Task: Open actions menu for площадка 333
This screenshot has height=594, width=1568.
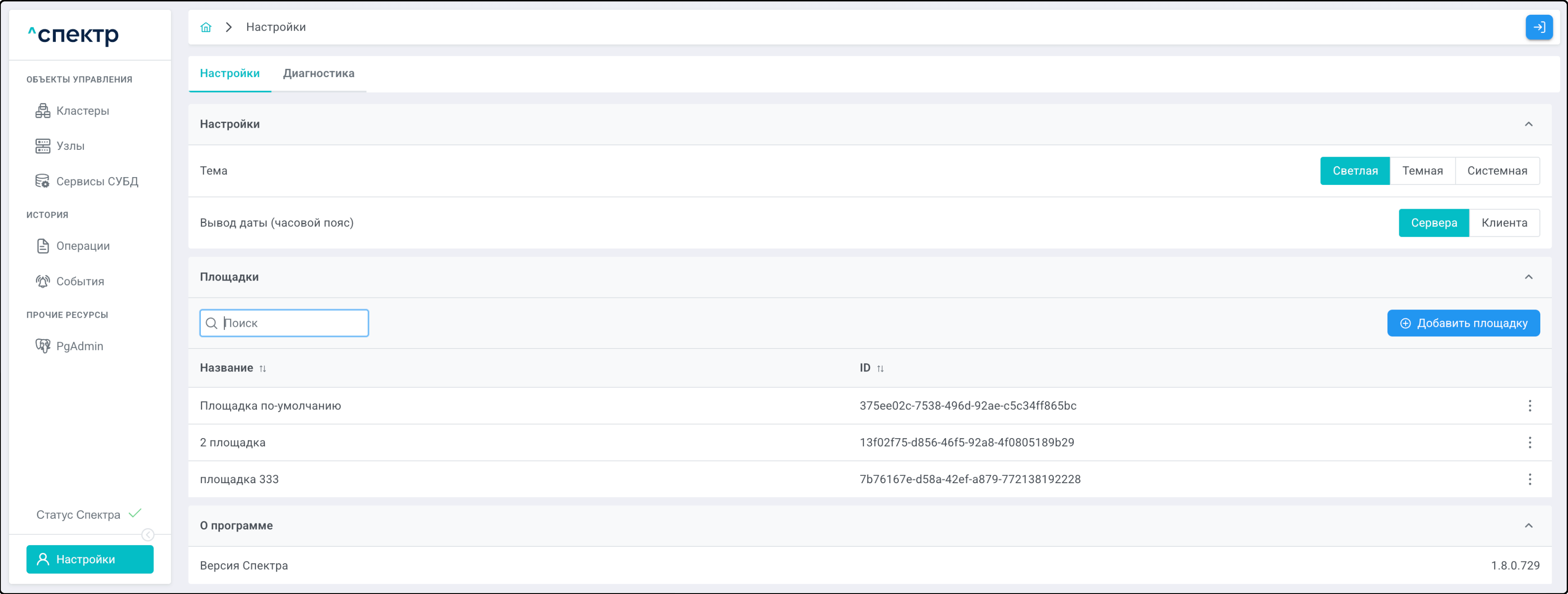Action: coord(1529,479)
